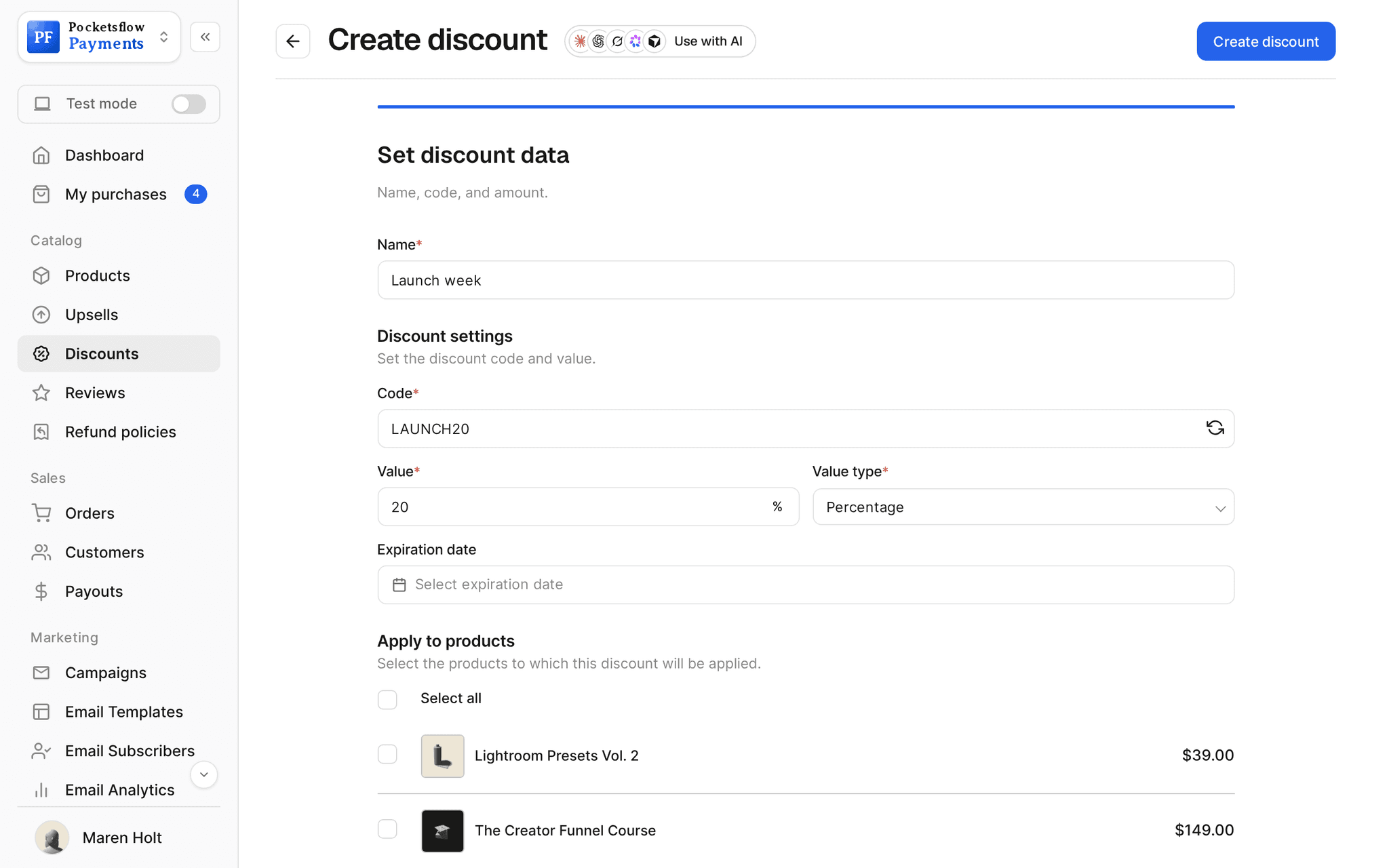Image resolution: width=1389 pixels, height=868 pixels.
Task: Click the Customers people icon
Action: (x=41, y=552)
